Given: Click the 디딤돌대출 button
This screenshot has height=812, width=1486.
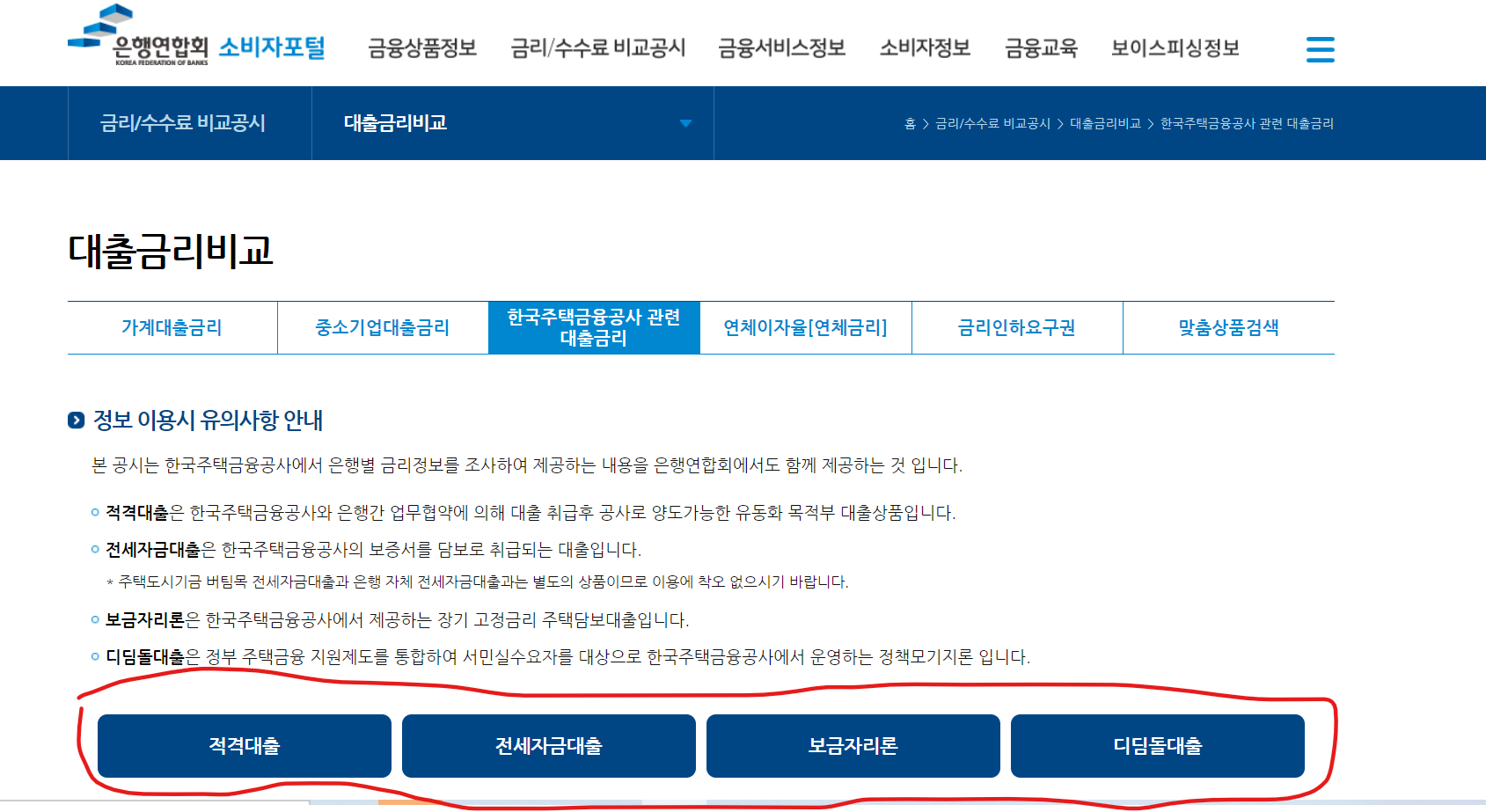Looking at the screenshot, I should tap(1158, 746).
